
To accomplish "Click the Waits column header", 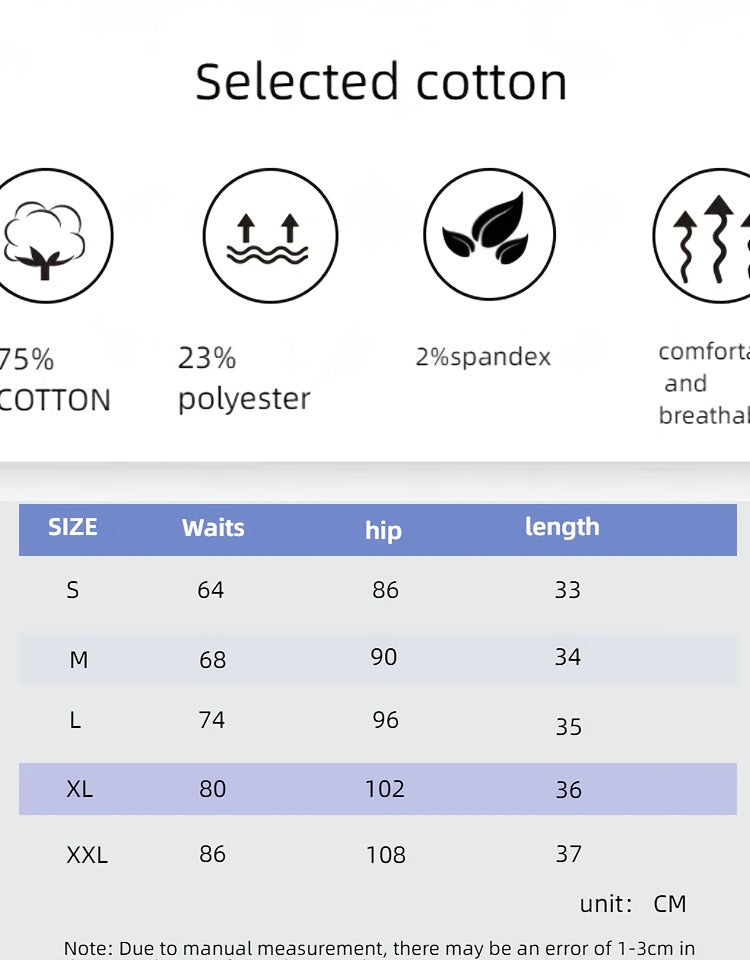I will click(x=213, y=528).
